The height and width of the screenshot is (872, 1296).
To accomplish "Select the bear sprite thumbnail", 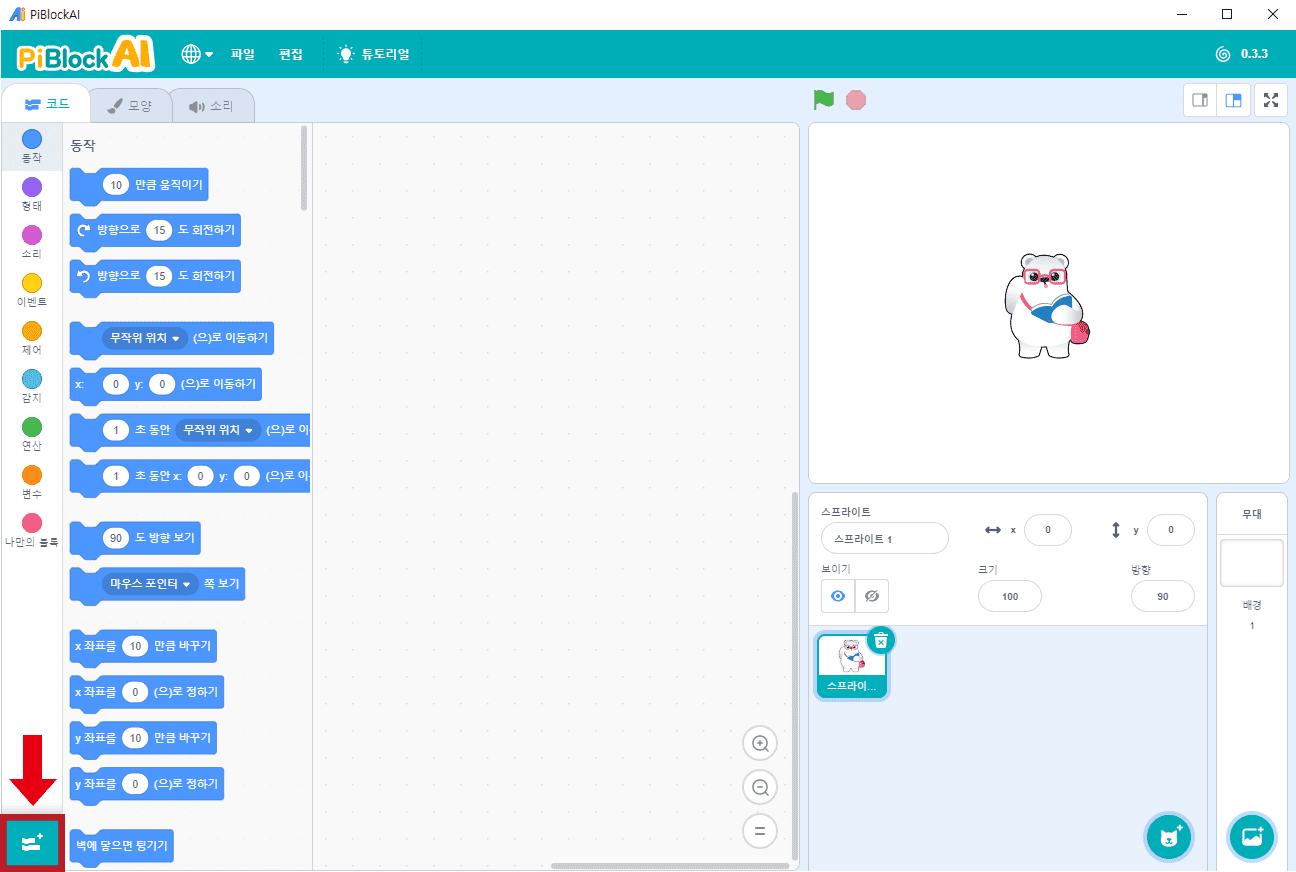I will pyautogui.click(x=852, y=666).
